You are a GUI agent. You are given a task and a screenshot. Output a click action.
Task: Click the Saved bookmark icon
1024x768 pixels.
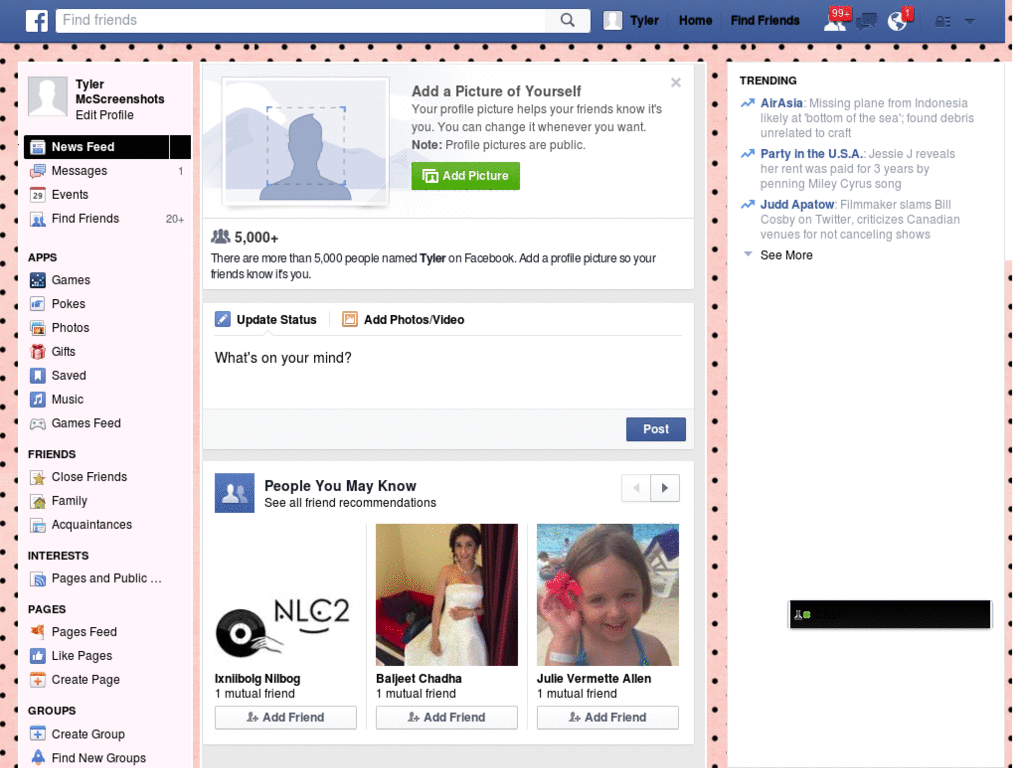point(38,376)
